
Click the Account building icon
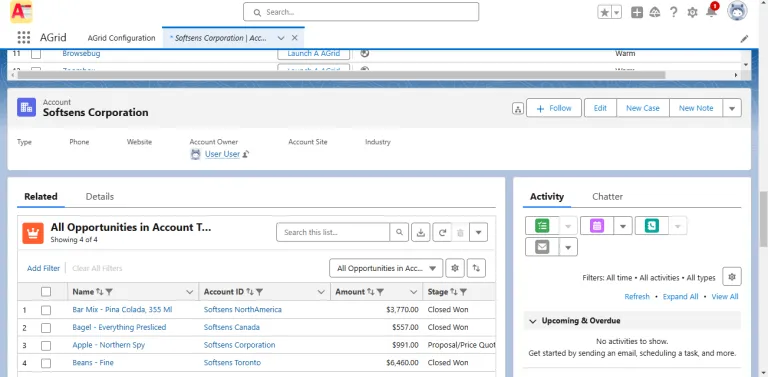(26, 107)
